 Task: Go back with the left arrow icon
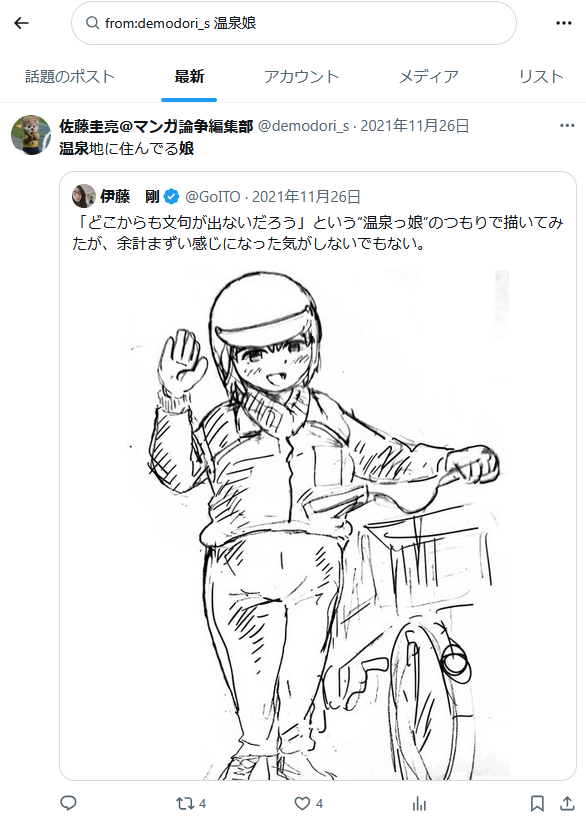click(x=21, y=23)
